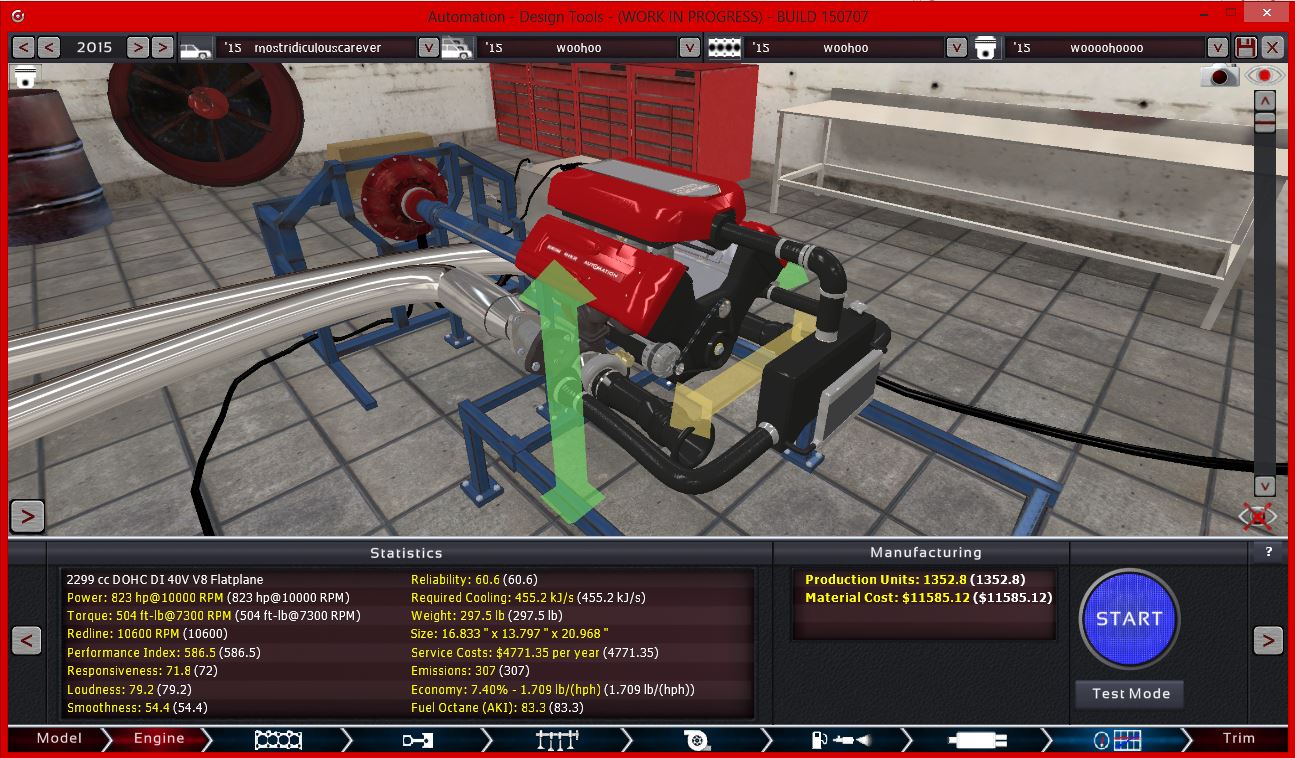The image size is (1295, 758).
Task: Toggle the crossed camera icon below the viewport
Action: tap(1256, 516)
